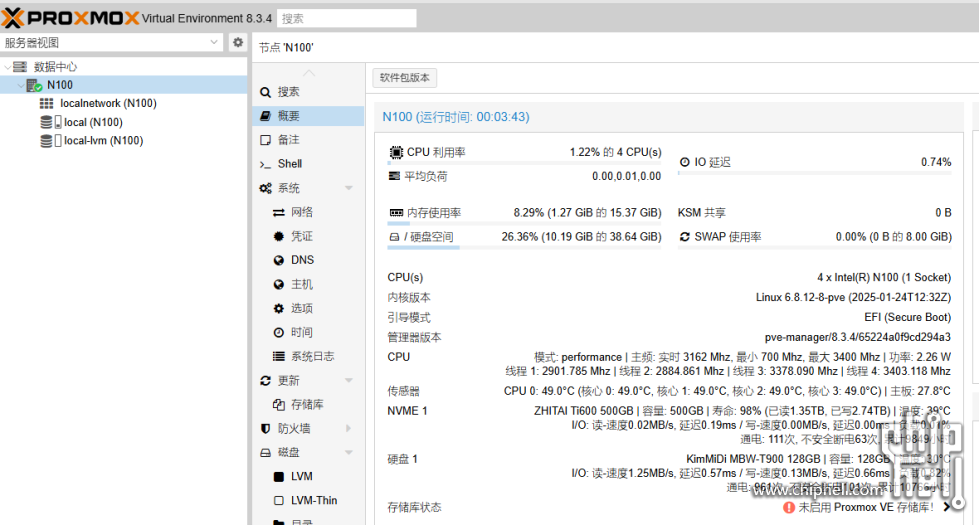Click the 软件包版本 button

(405, 78)
